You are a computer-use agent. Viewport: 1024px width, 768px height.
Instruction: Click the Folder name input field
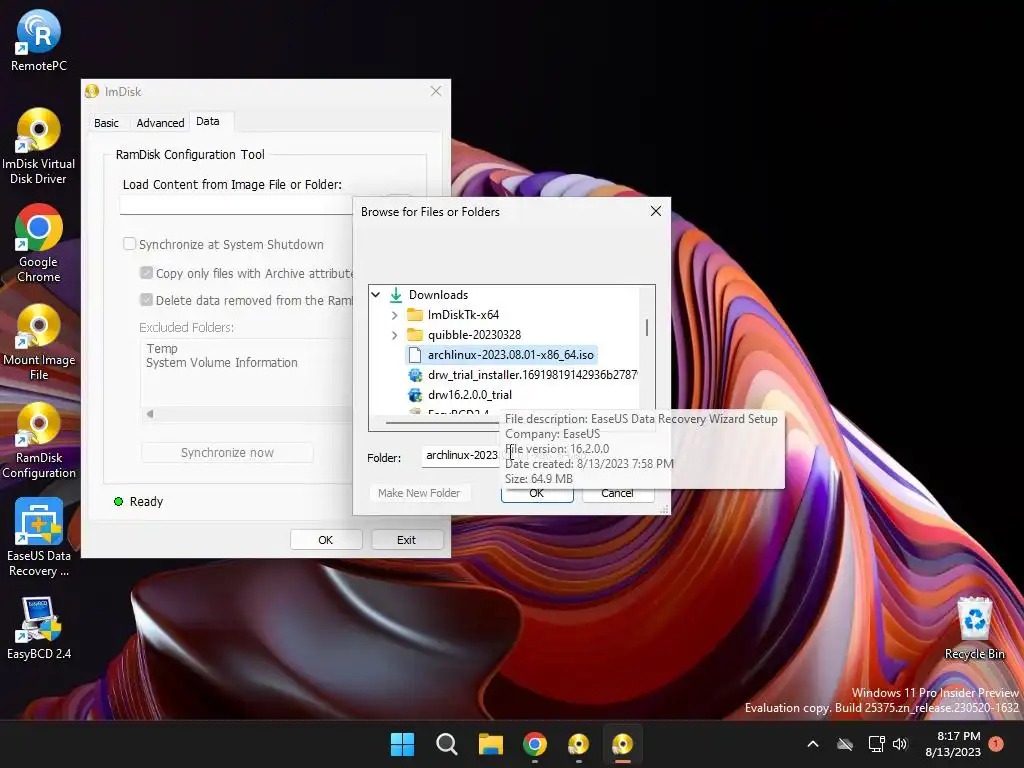[461, 456]
